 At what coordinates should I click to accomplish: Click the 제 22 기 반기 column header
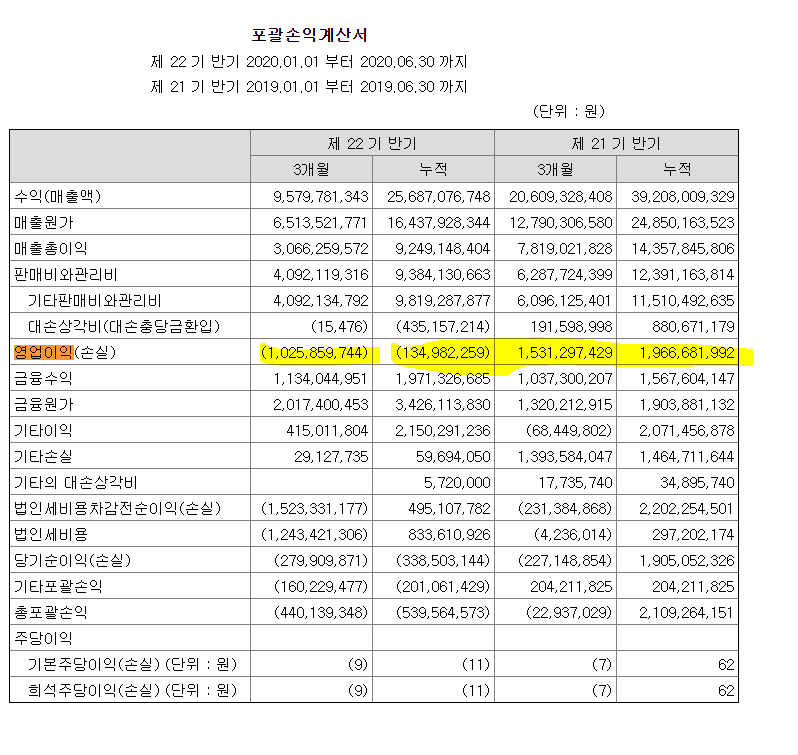point(372,143)
